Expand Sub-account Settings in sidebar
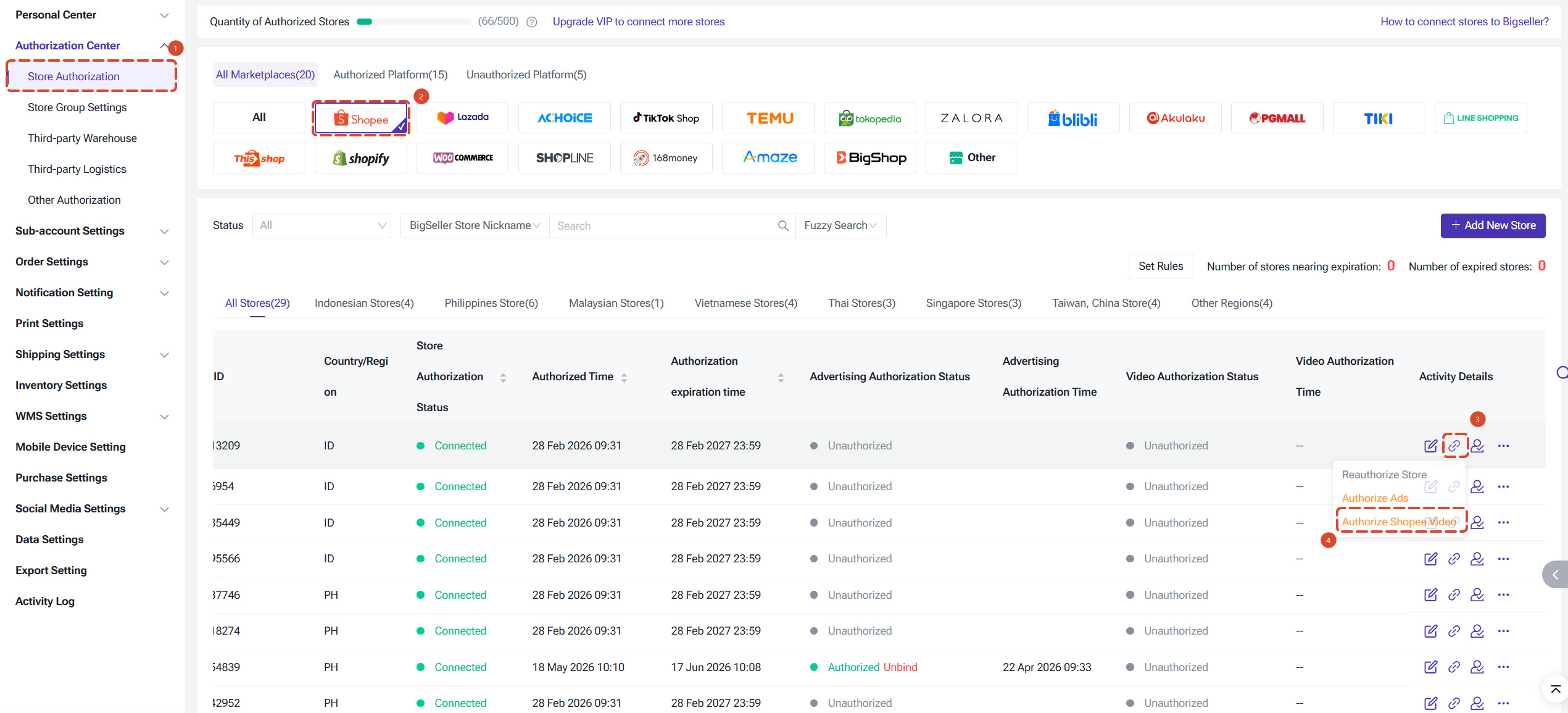This screenshot has width=1568, height=713. [93, 231]
